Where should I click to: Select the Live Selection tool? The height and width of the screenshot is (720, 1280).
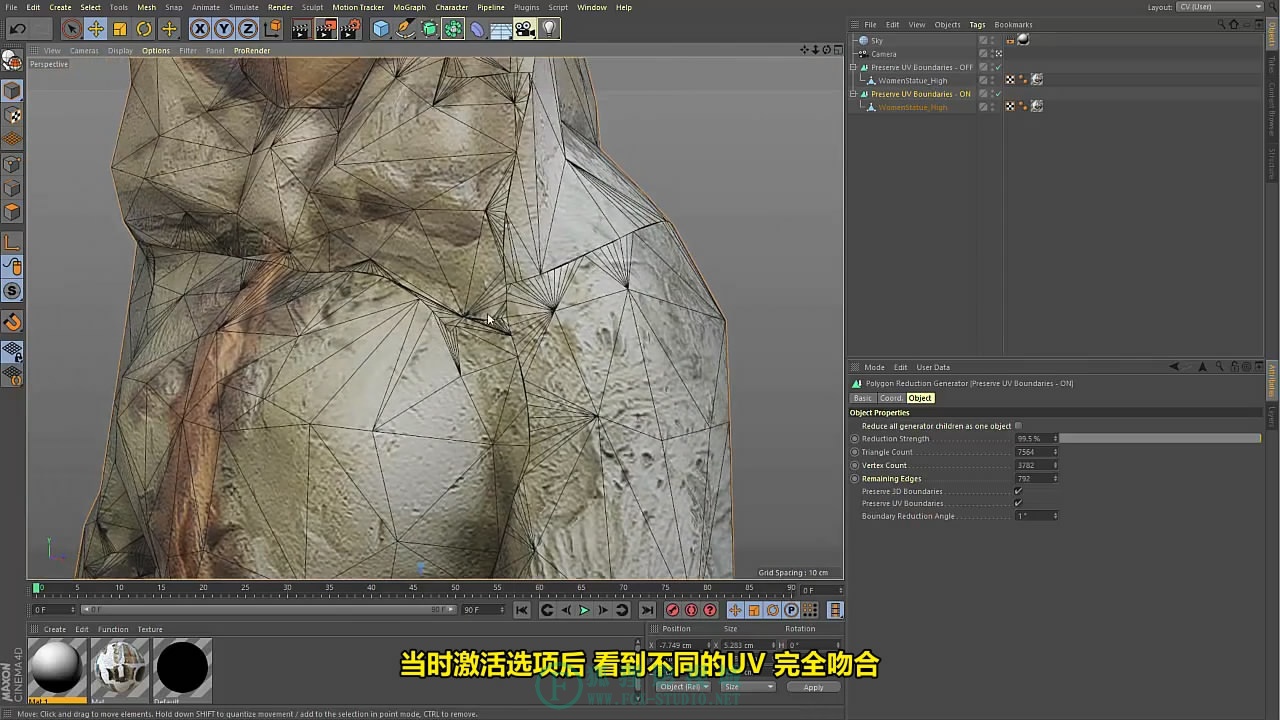click(71, 29)
